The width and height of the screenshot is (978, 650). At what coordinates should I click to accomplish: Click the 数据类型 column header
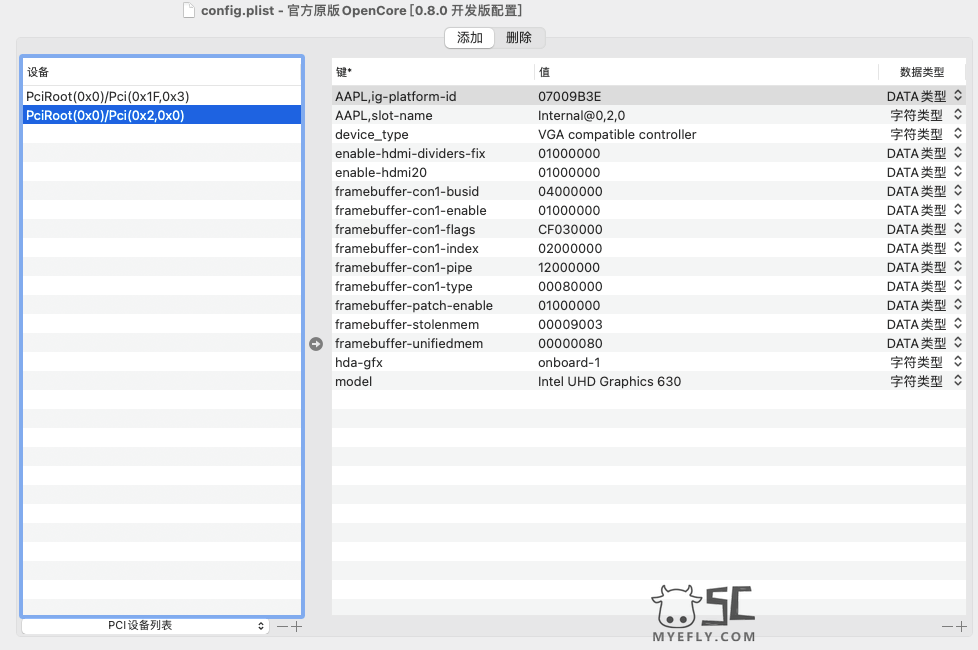[x=921, y=72]
